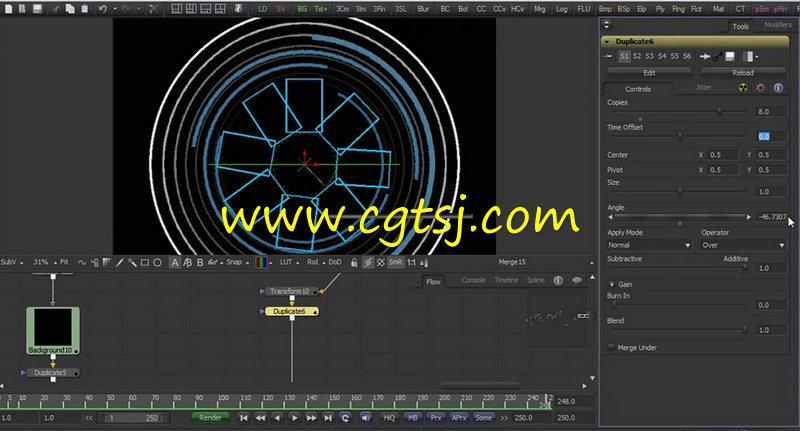800x431 pixels.
Task: Add a Text+ tool with Txt+
Action: point(320,9)
